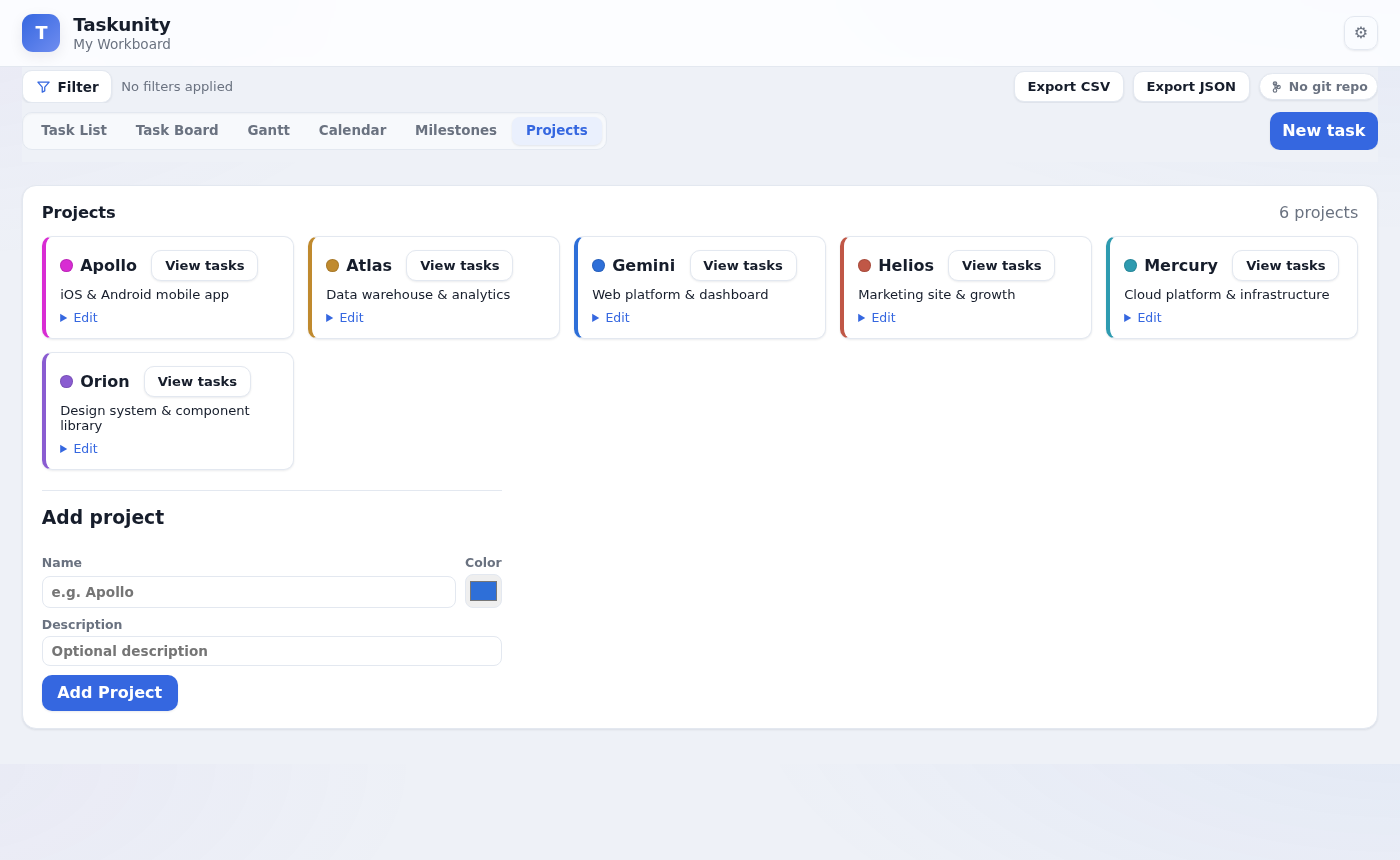
Task: Open the Gantt tab
Action: 269,131
